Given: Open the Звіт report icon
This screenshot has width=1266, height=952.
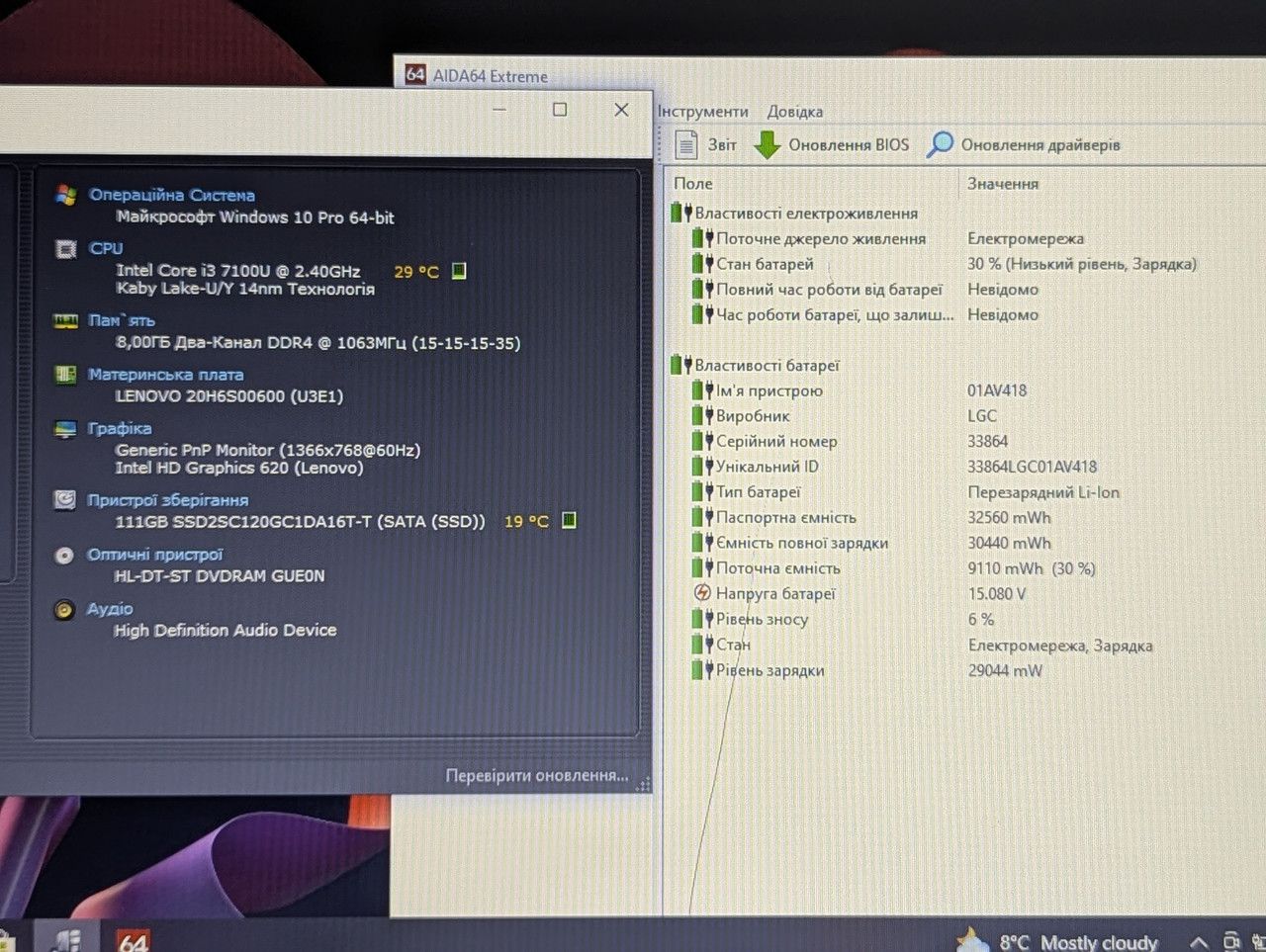Looking at the screenshot, I should click(686, 144).
